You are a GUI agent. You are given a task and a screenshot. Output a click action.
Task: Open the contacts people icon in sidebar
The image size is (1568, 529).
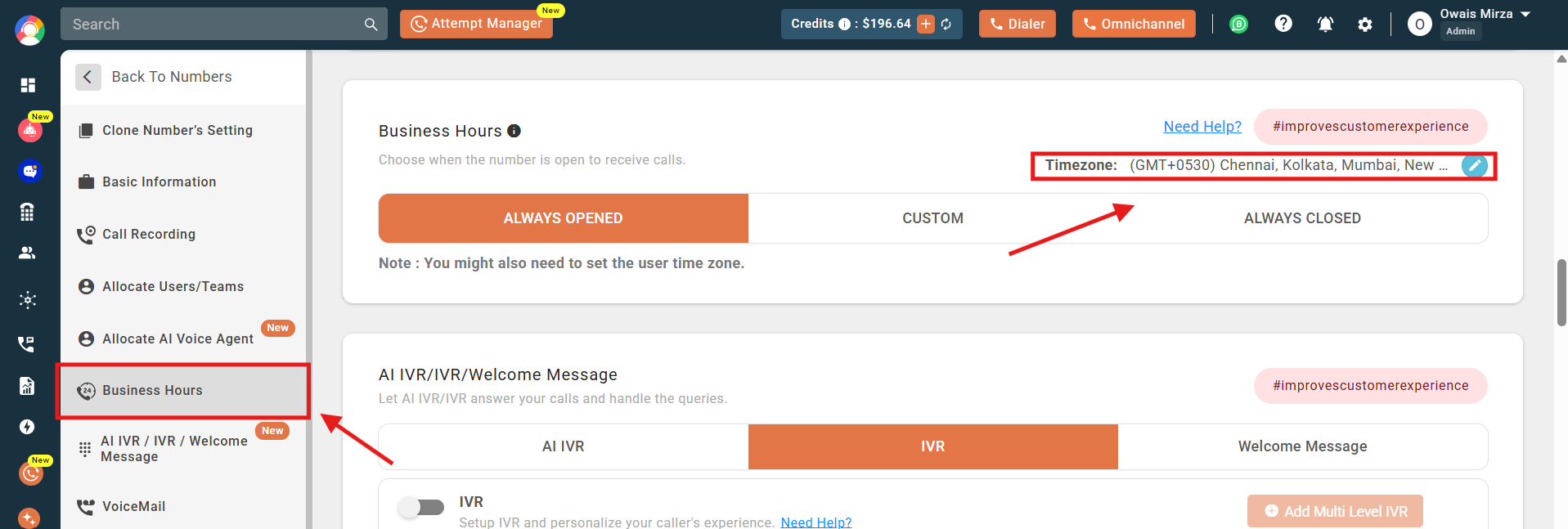click(x=27, y=253)
